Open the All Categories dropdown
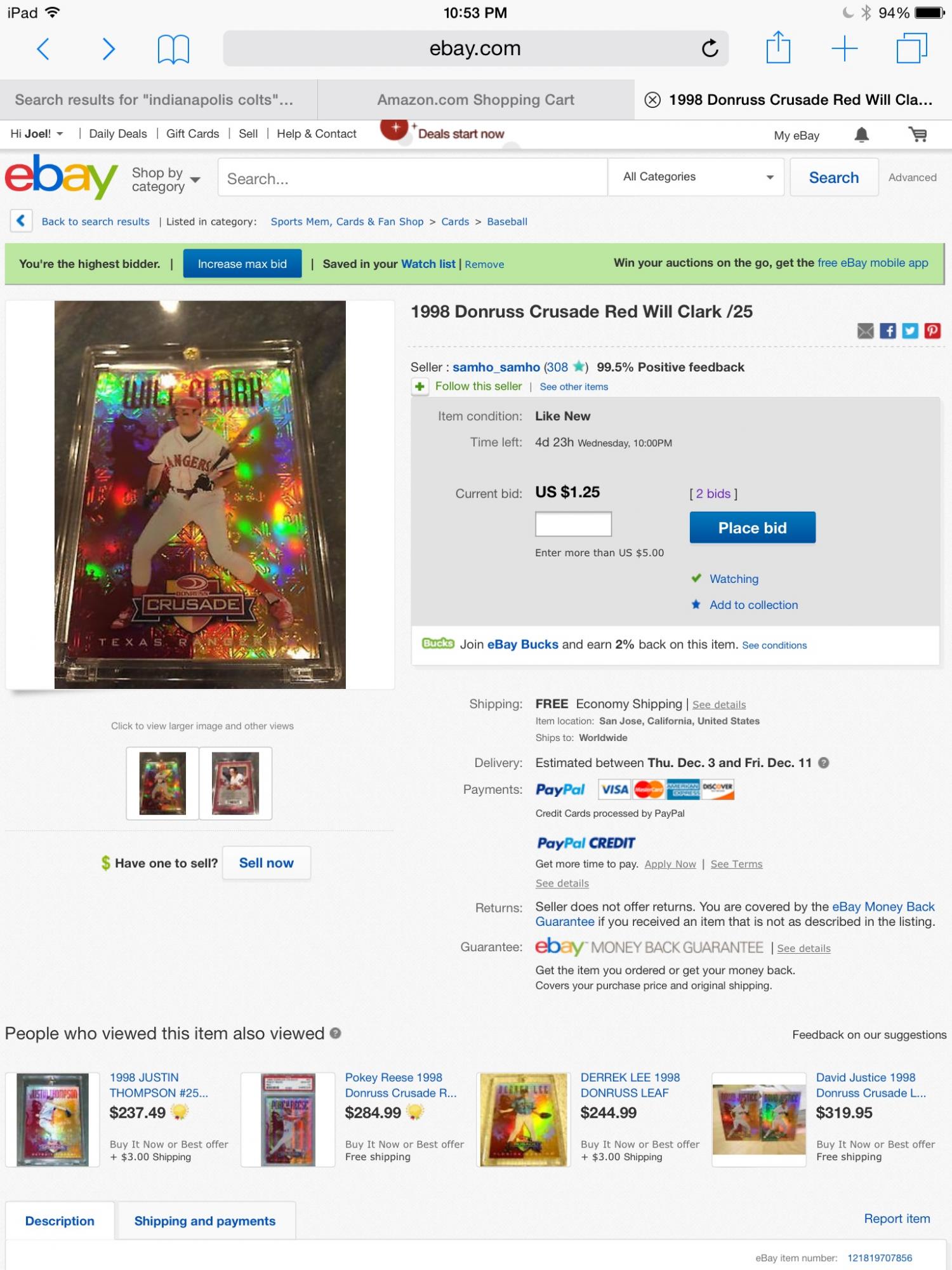 (x=696, y=177)
